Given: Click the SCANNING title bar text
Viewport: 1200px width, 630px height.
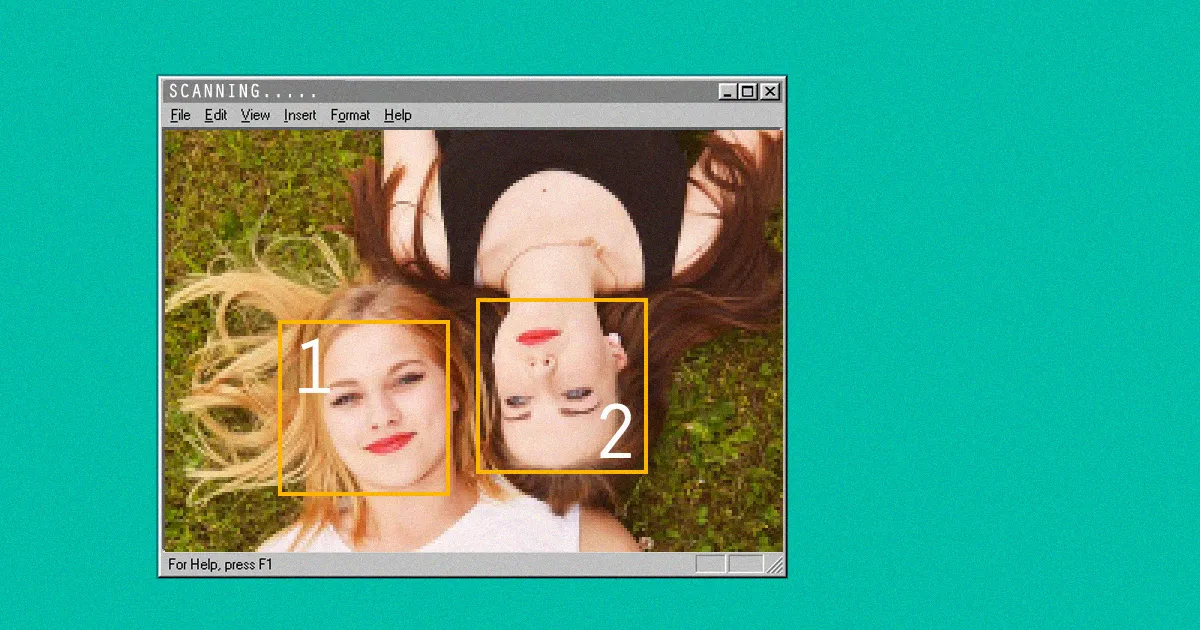Looking at the screenshot, I should point(243,91).
